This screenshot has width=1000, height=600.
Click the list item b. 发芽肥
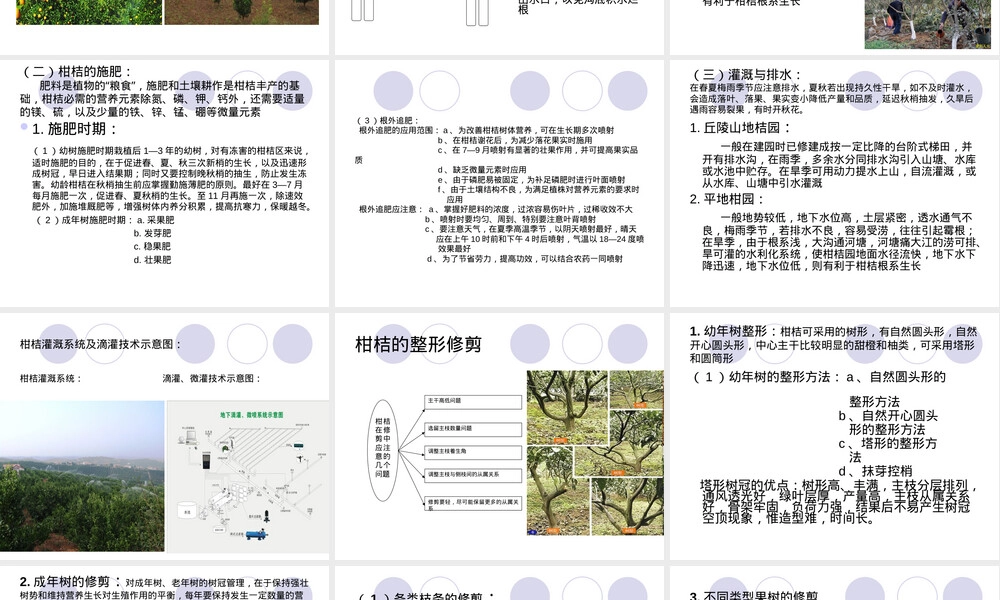152,233
